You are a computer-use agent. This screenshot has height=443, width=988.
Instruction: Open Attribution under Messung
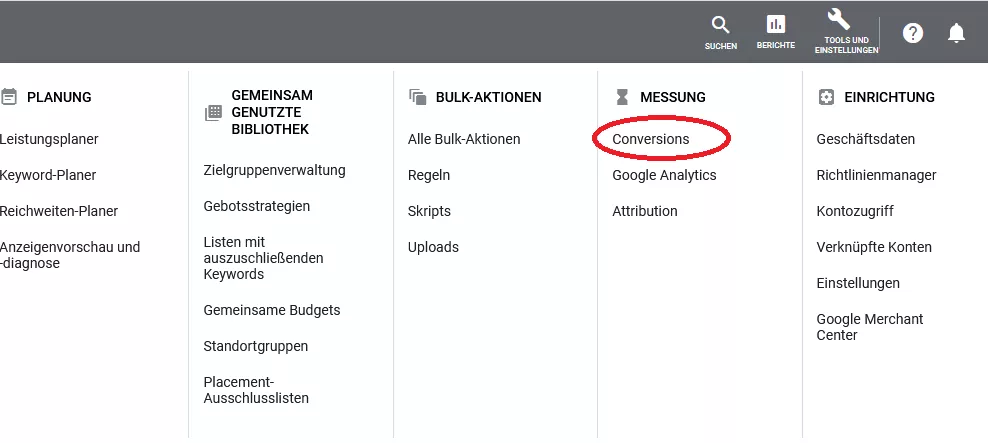click(x=645, y=211)
